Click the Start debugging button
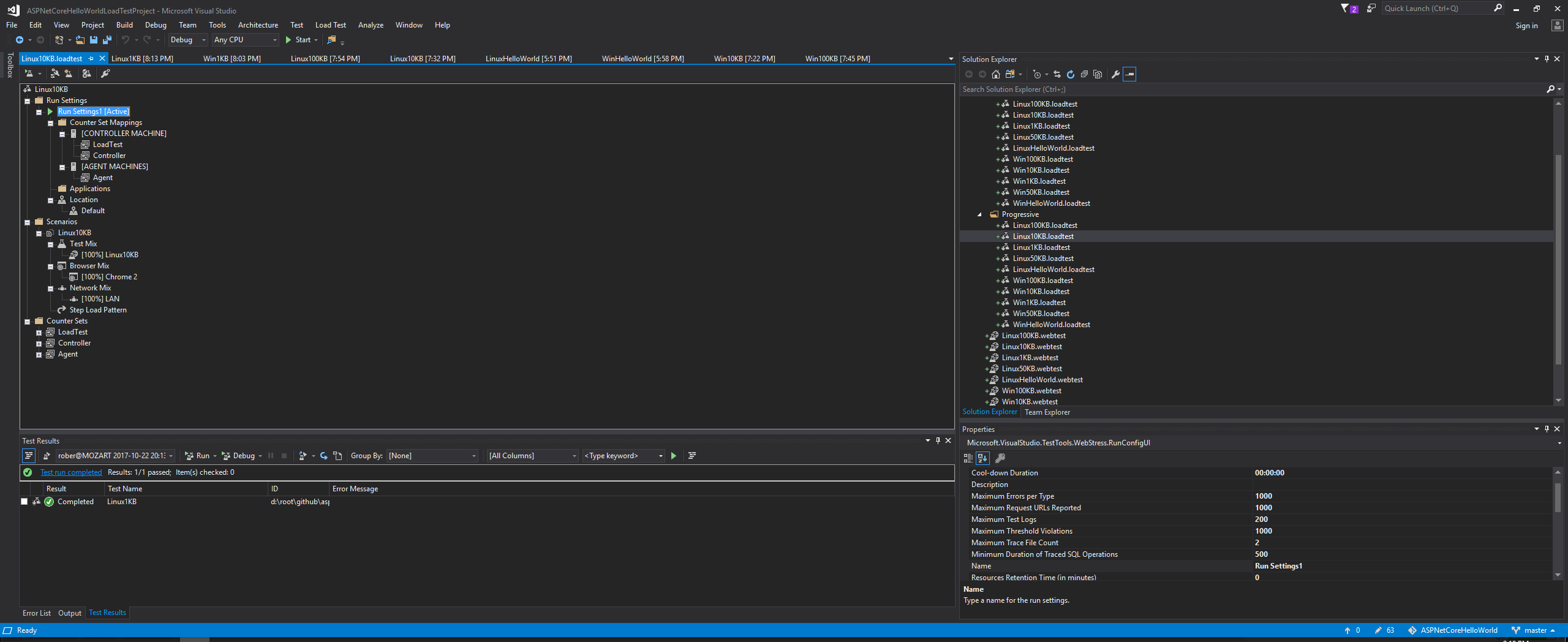Image resolution: width=1568 pixels, height=642 pixels. 299,40
